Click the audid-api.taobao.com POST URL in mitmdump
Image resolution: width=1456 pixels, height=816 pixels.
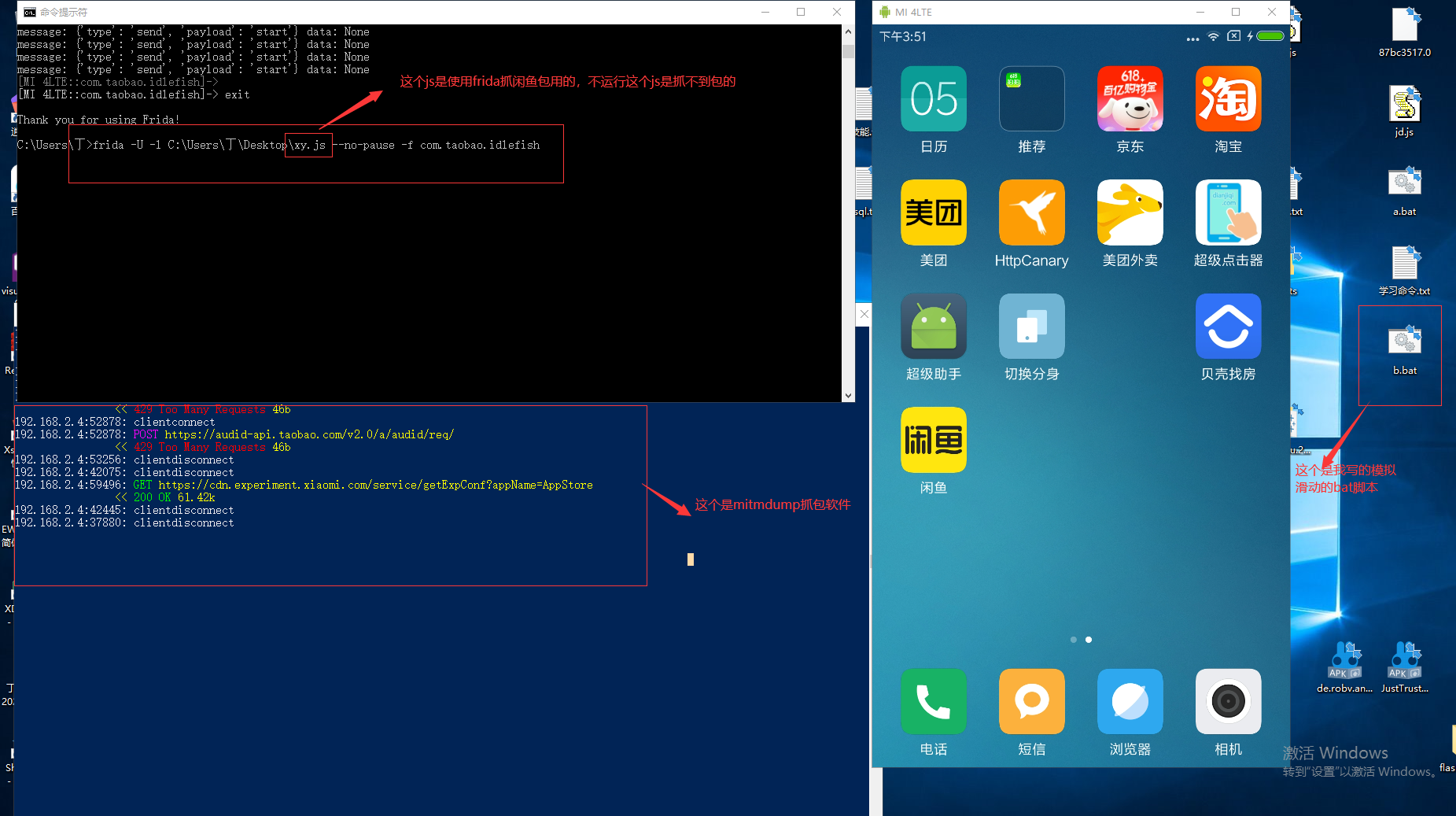click(x=309, y=434)
